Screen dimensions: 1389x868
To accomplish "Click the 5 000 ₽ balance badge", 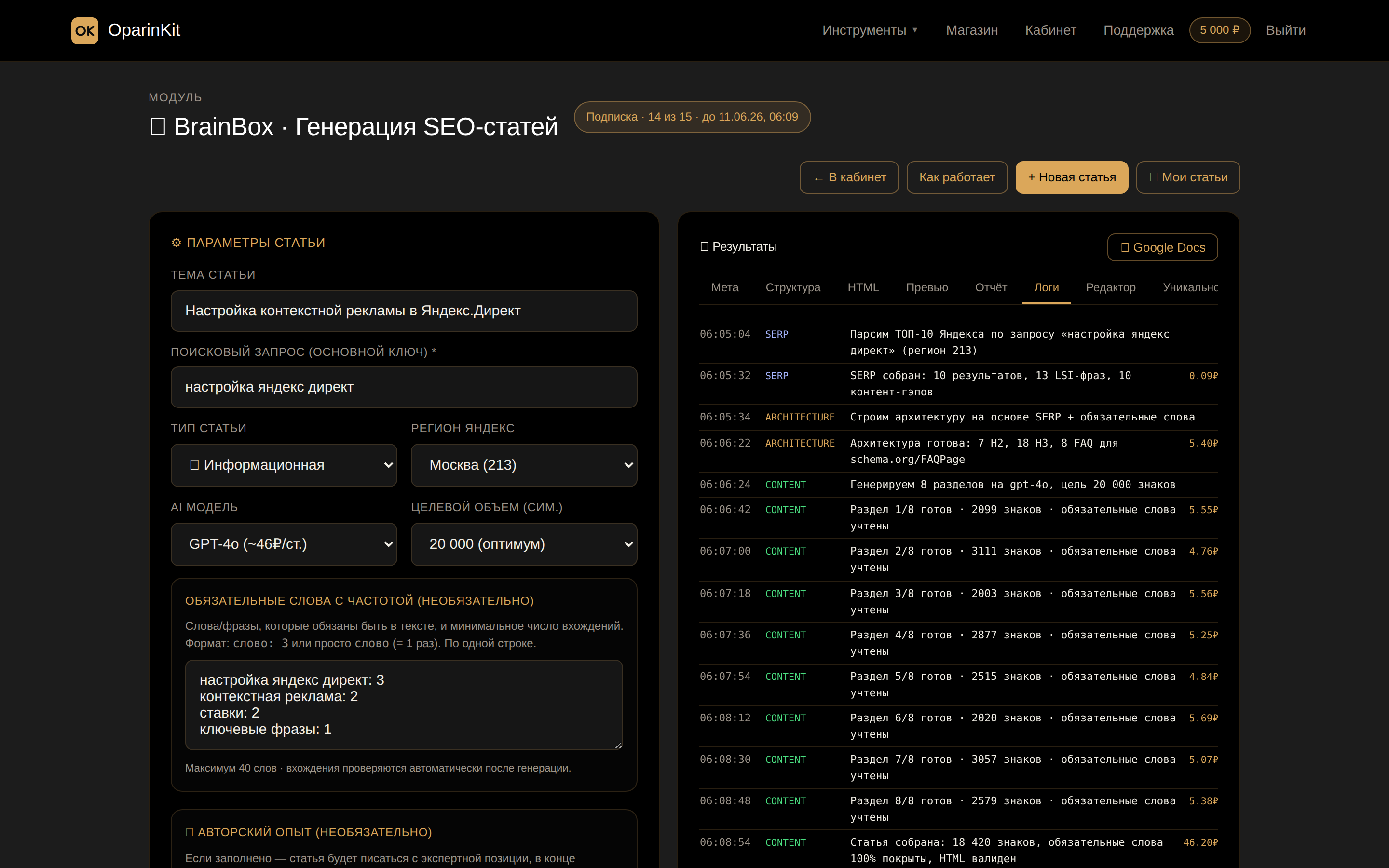I will click(x=1220, y=30).
